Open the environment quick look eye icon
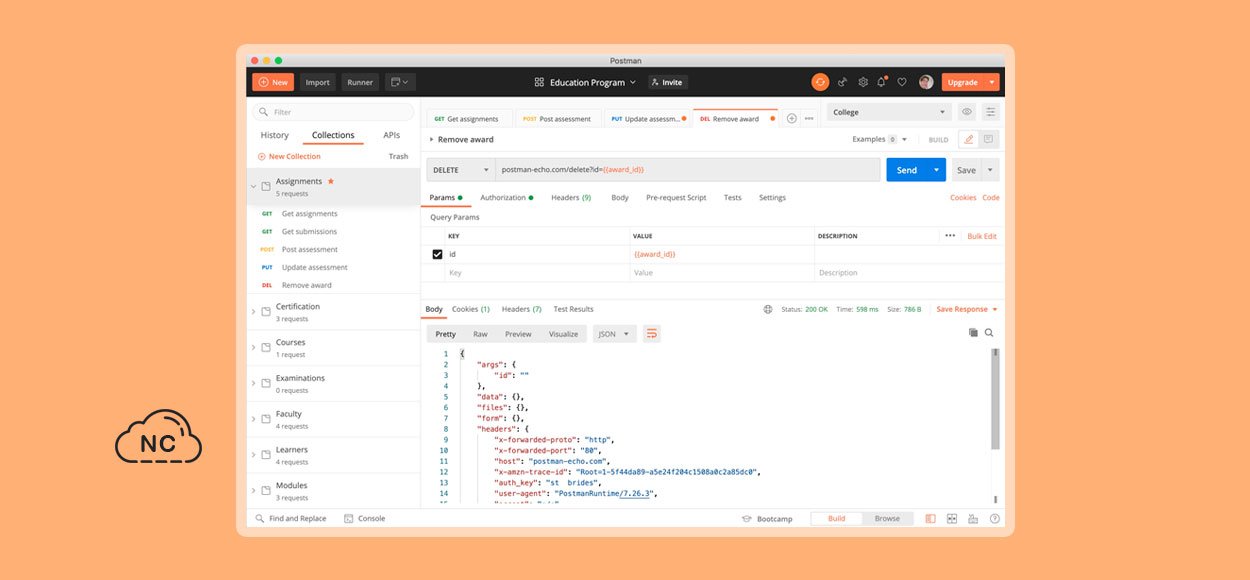 (967, 112)
